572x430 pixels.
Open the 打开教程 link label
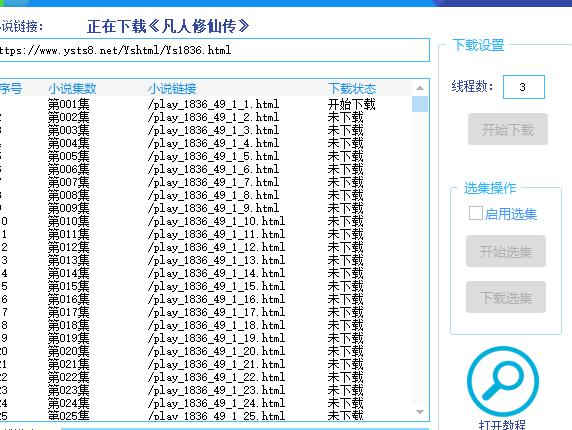click(x=502, y=425)
